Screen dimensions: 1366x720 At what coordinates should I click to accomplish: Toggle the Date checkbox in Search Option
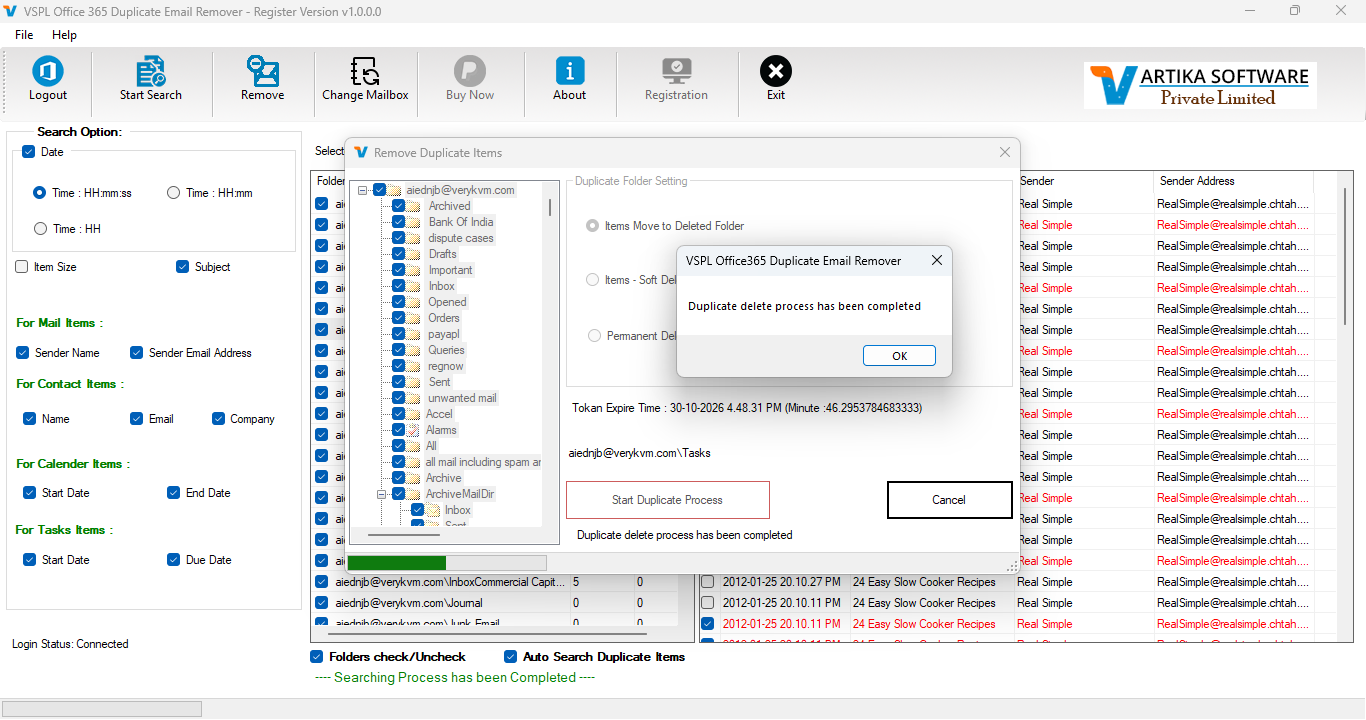pyautogui.click(x=28, y=152)
